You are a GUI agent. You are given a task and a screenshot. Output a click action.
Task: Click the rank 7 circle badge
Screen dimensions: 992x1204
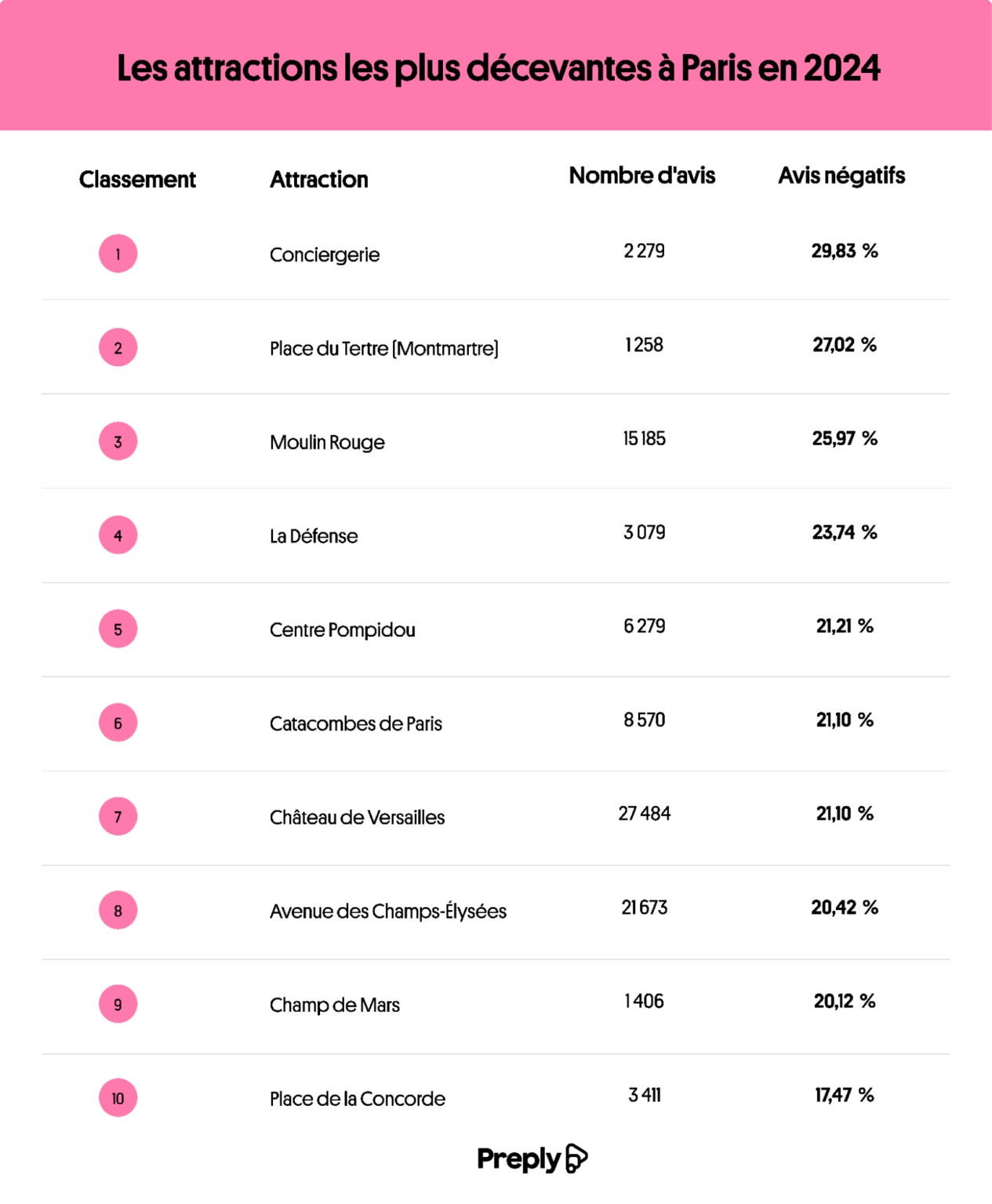pyautogui.click(x=118, y=817)
